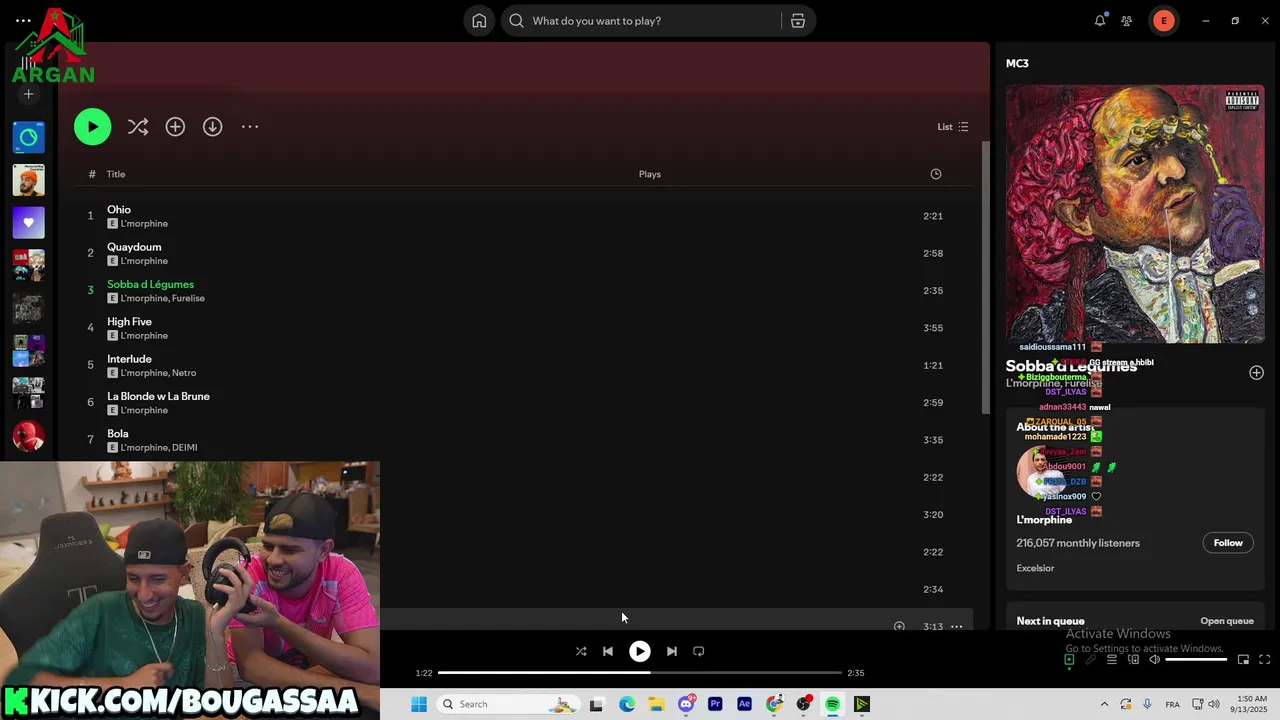1280x720 pixels.
Task: Open Adobe Premiere Pro from the taskbar
Action: click(x=715, y=704)
